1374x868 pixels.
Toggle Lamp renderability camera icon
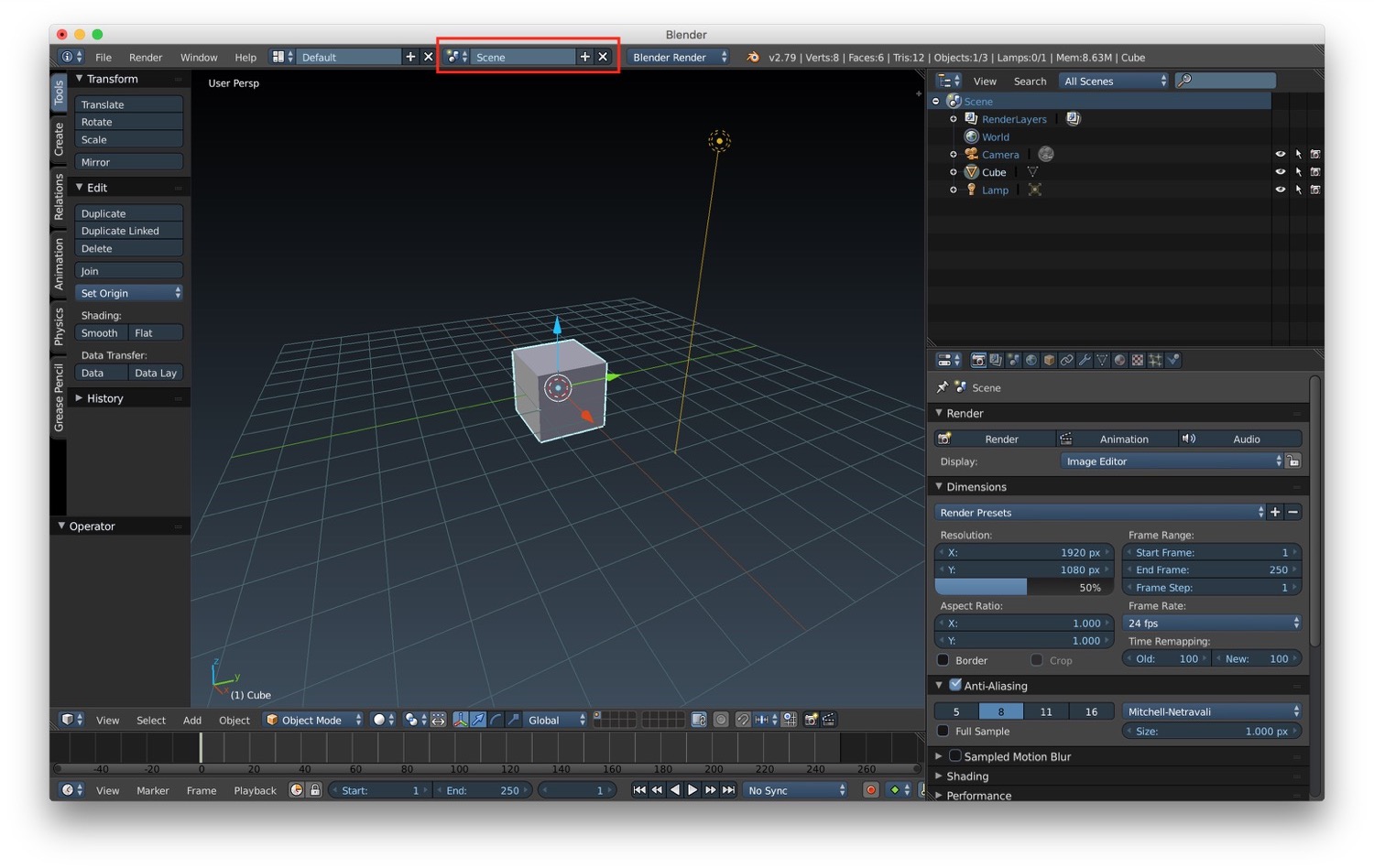click(1315, 190)
